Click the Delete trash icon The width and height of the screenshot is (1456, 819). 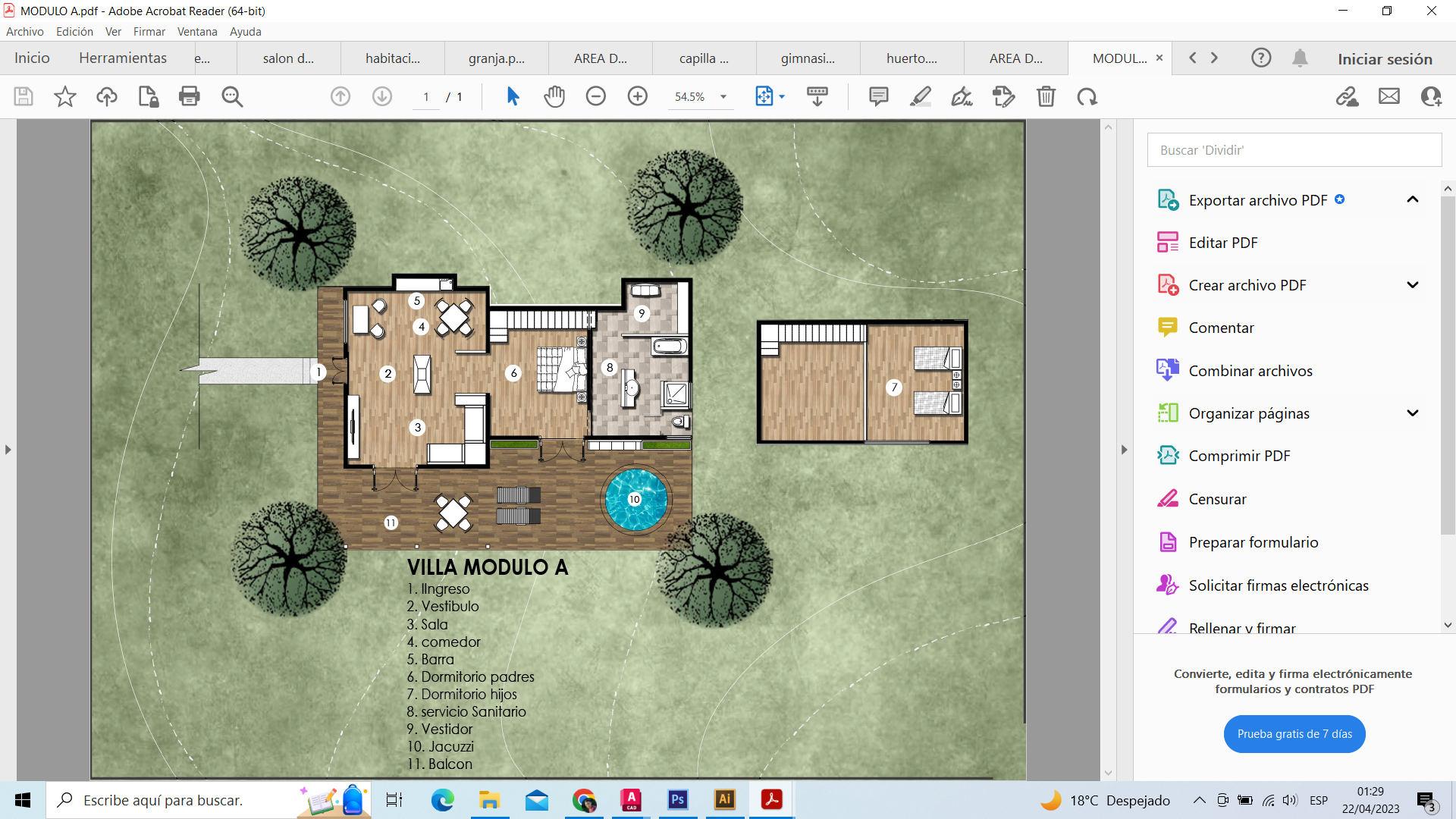(x=1046, y=96)
